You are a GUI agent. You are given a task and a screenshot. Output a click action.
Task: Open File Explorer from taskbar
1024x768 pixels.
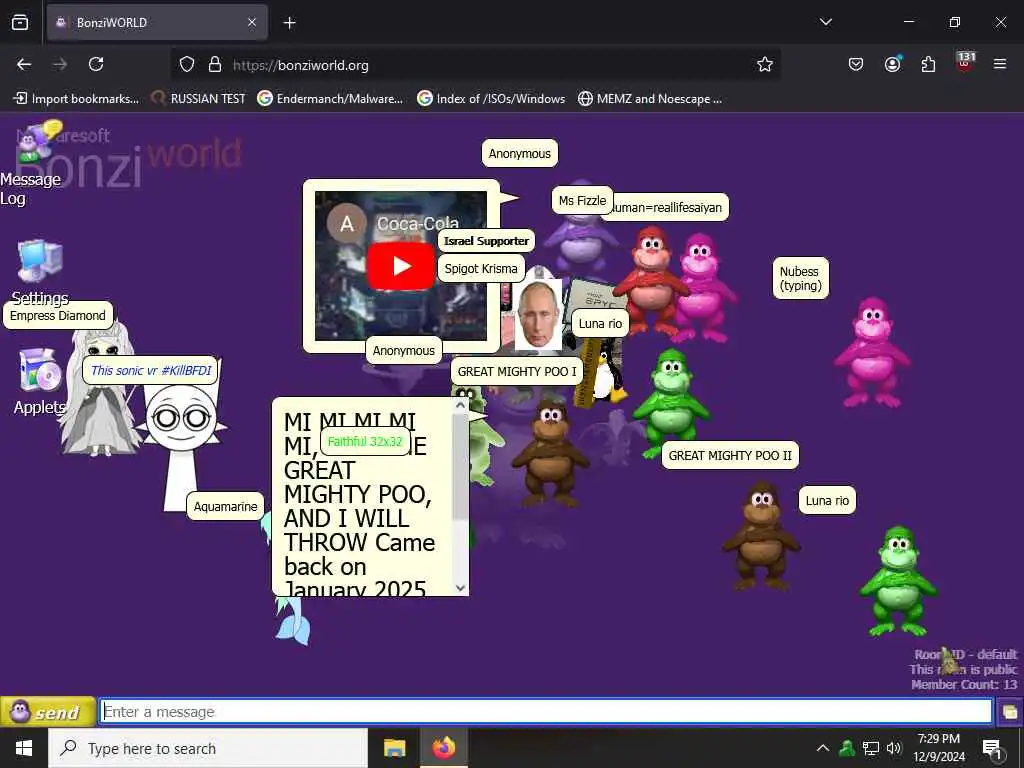[394, 748]
